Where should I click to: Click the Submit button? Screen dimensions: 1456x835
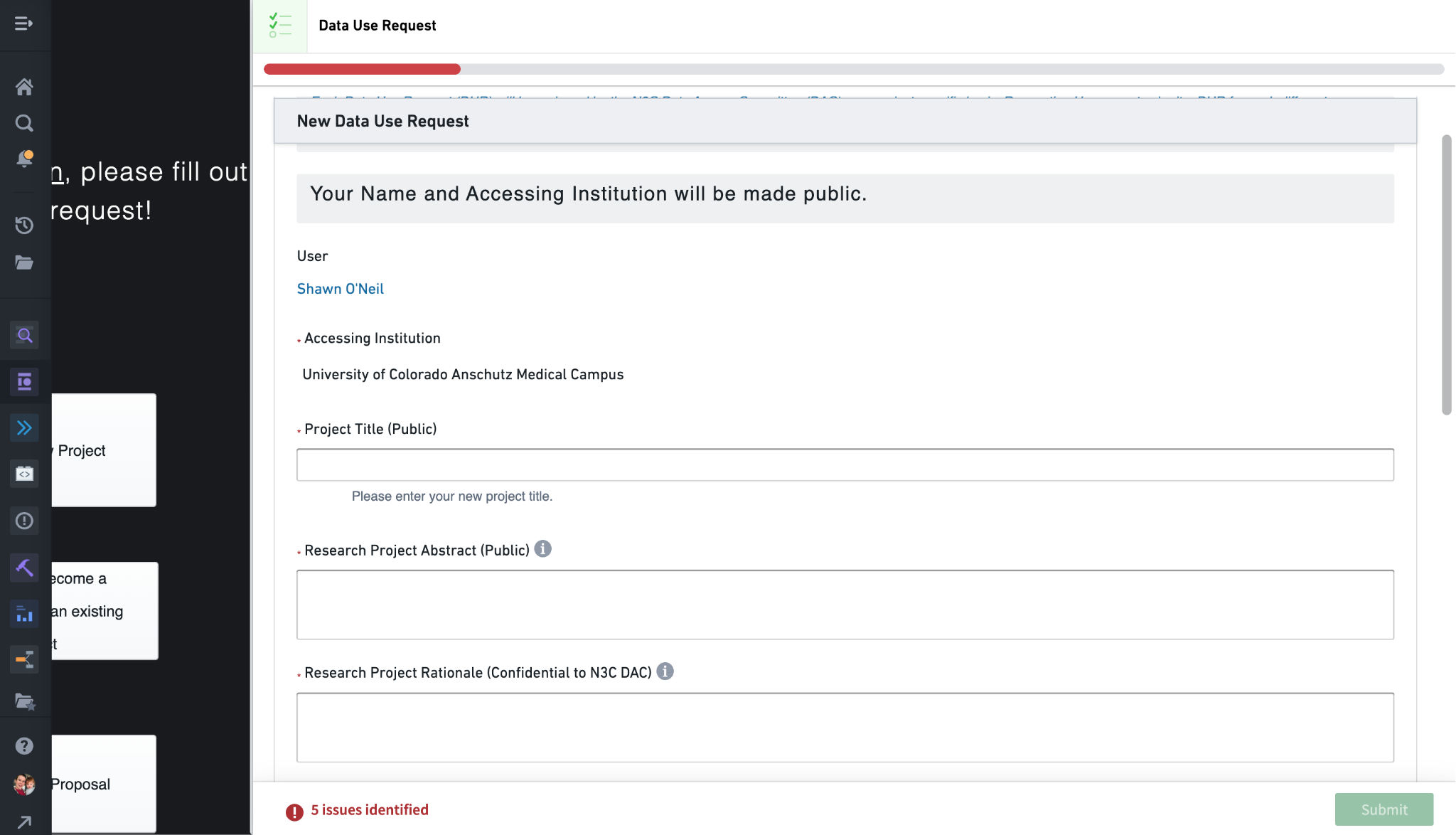coord(1383,809)
